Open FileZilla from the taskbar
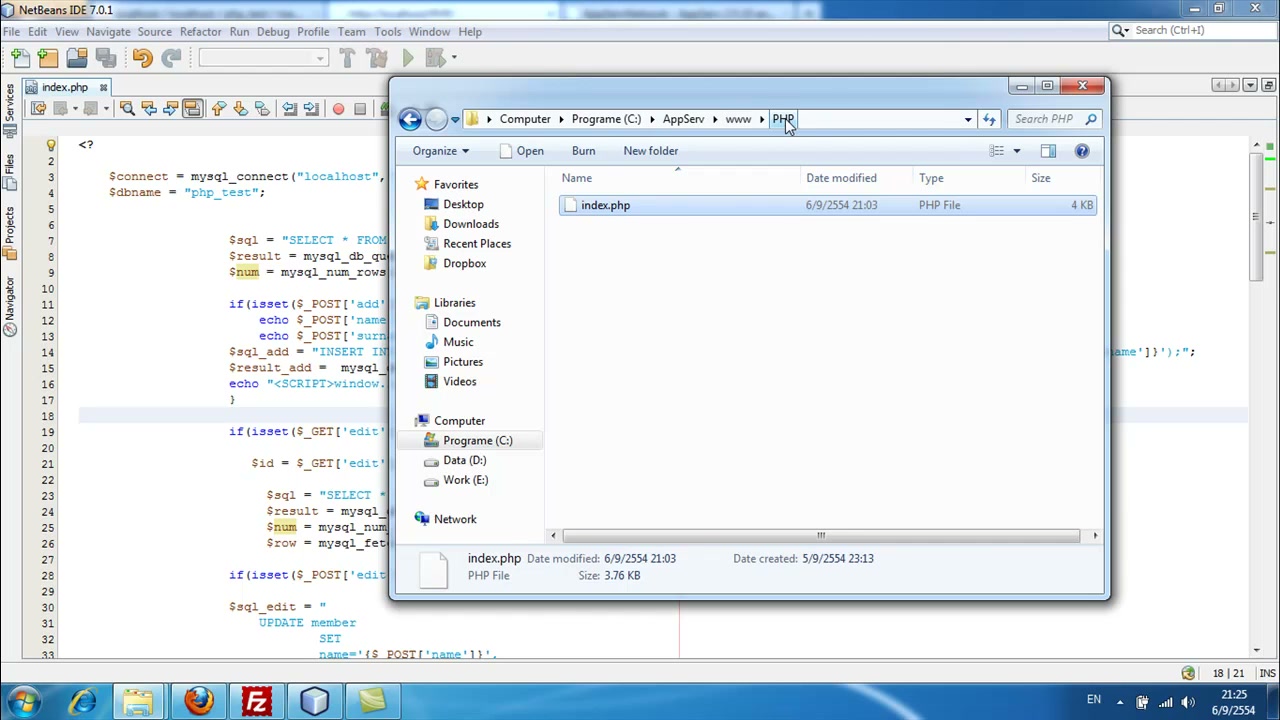Viewport: 1280px width, 720px height. (x=256, y=701)
